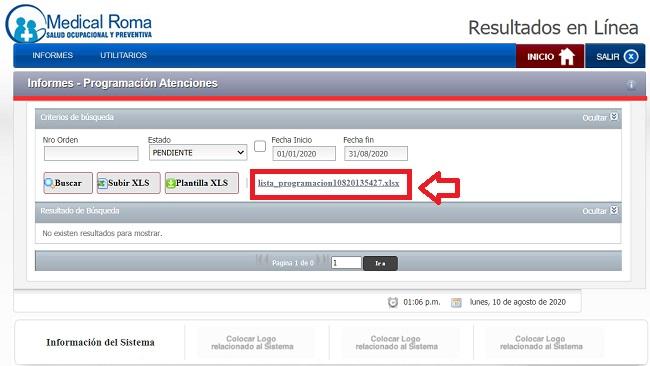
Task: Open lista_programacion10820135427.xlsx link
Action: 328,183
